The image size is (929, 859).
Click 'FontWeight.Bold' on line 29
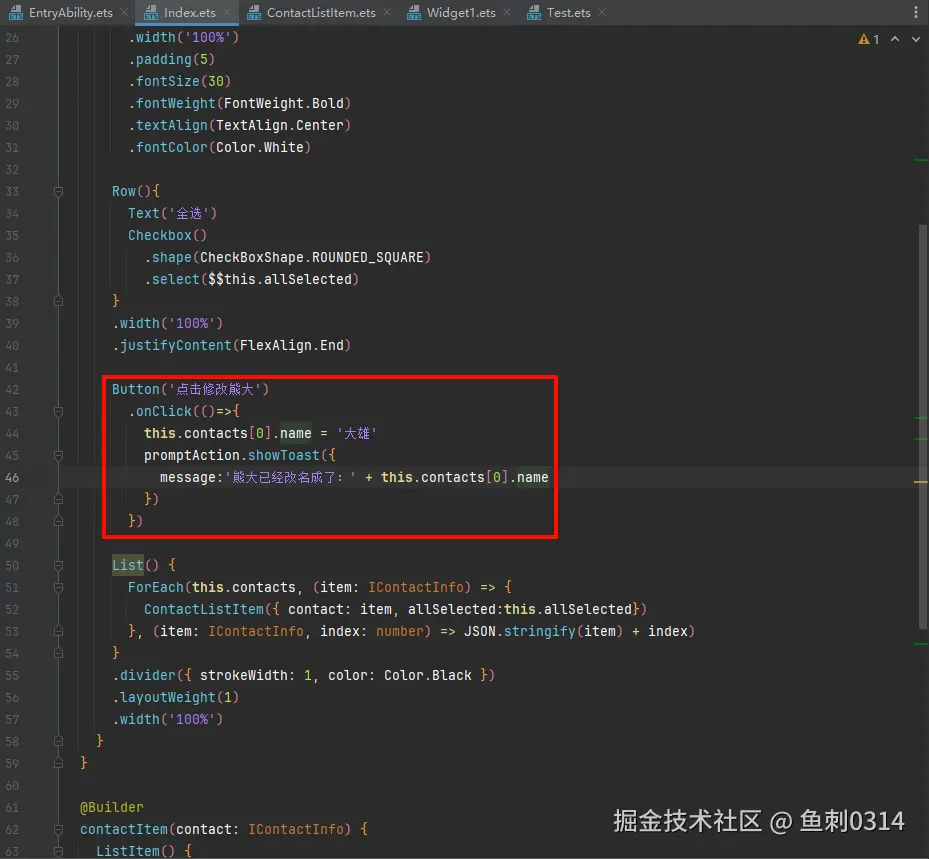pos(284,104)
